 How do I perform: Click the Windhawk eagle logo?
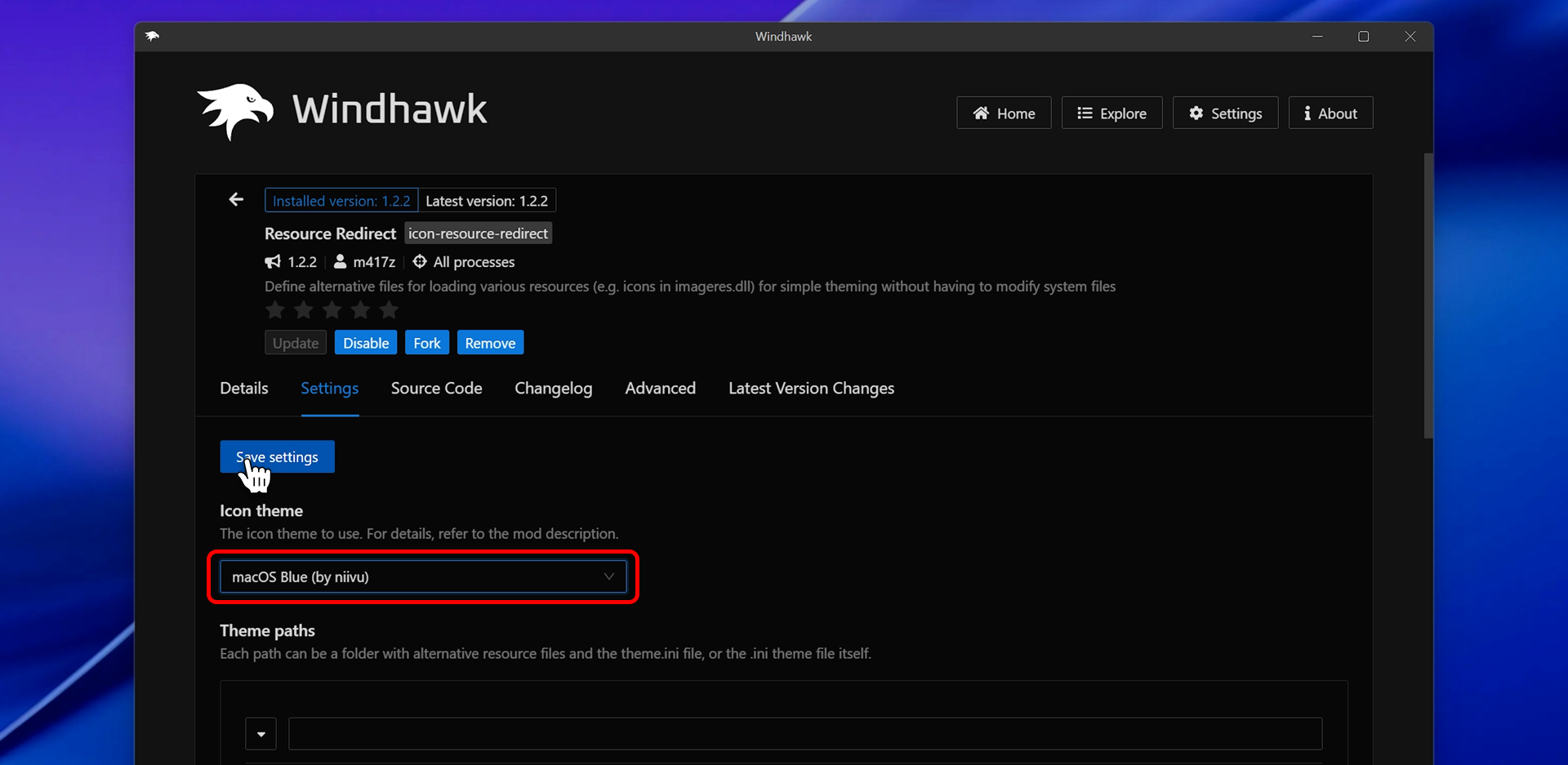pyautogui.click(x=235, y=111)
